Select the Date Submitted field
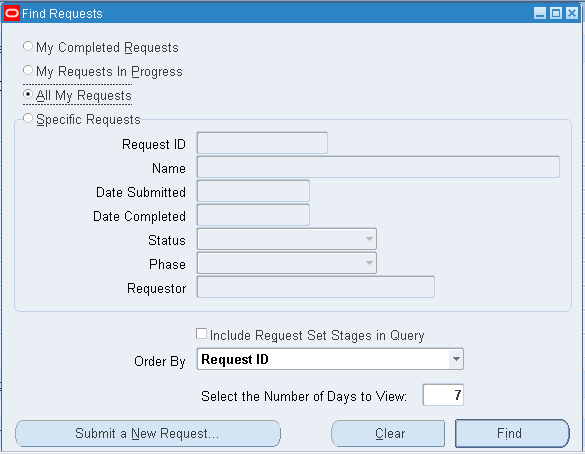 (x=253, y=191)
